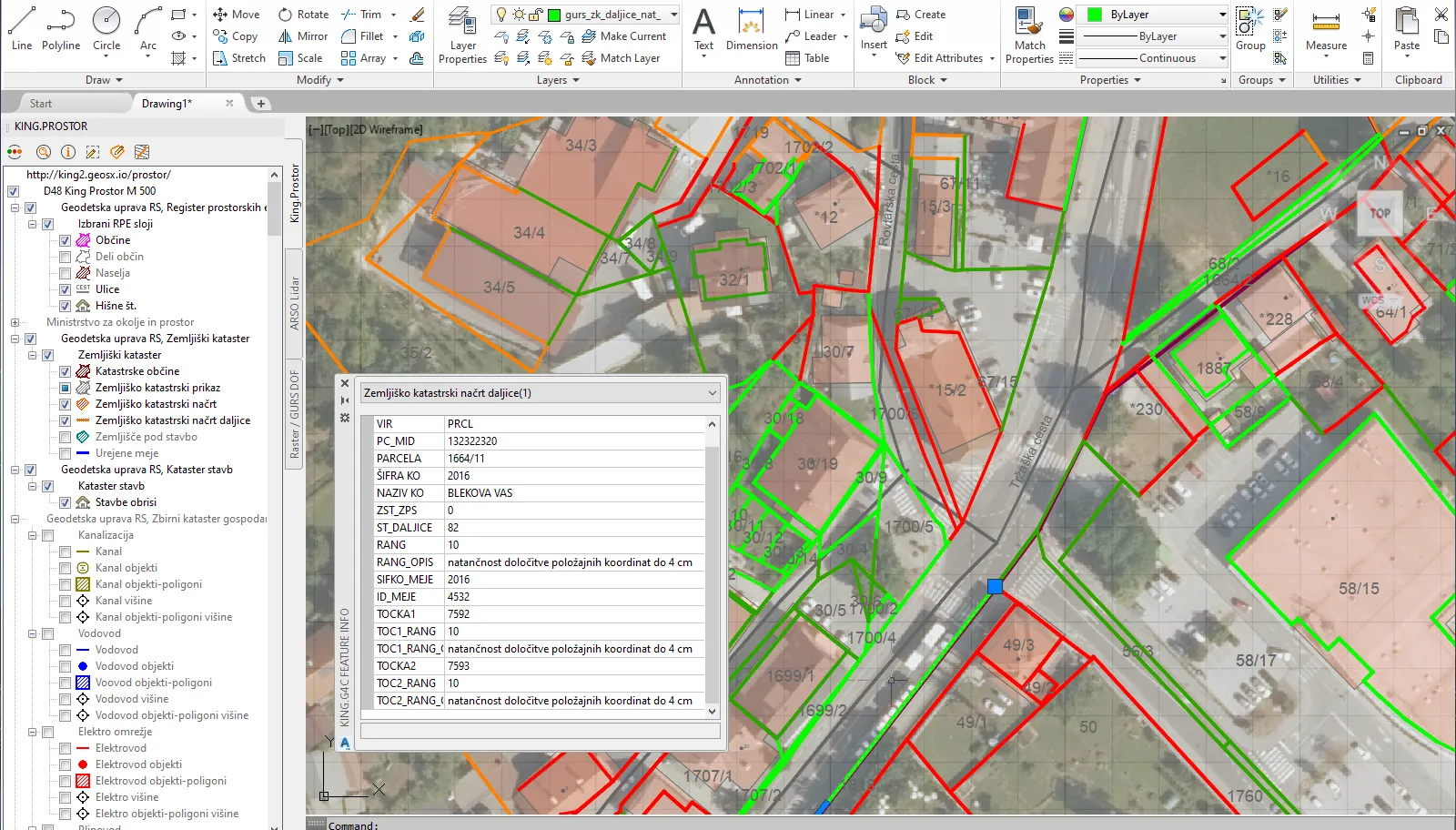Viewport: 1456px width, 830px height.
Task: Uncheck the Občine layer checkbox
Action: point(65,240)
